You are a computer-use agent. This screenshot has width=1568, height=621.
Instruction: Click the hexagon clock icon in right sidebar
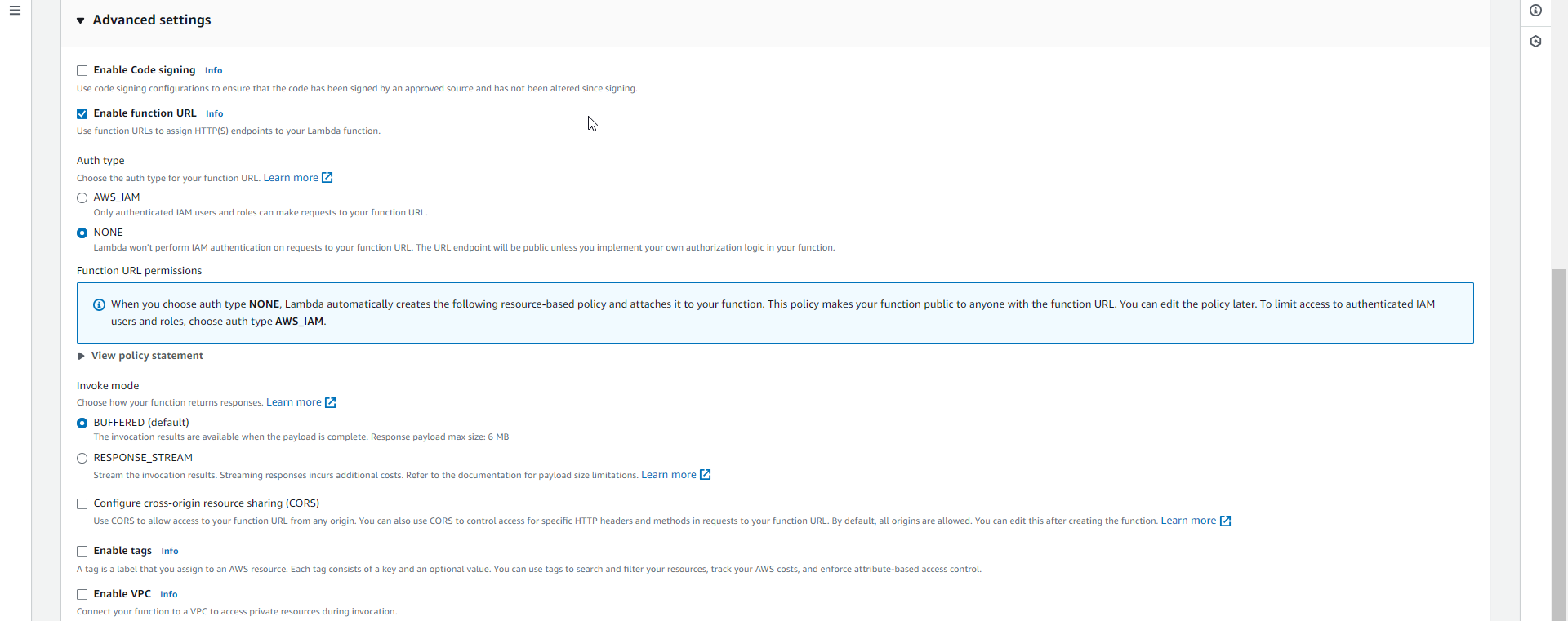(1535, 42)
